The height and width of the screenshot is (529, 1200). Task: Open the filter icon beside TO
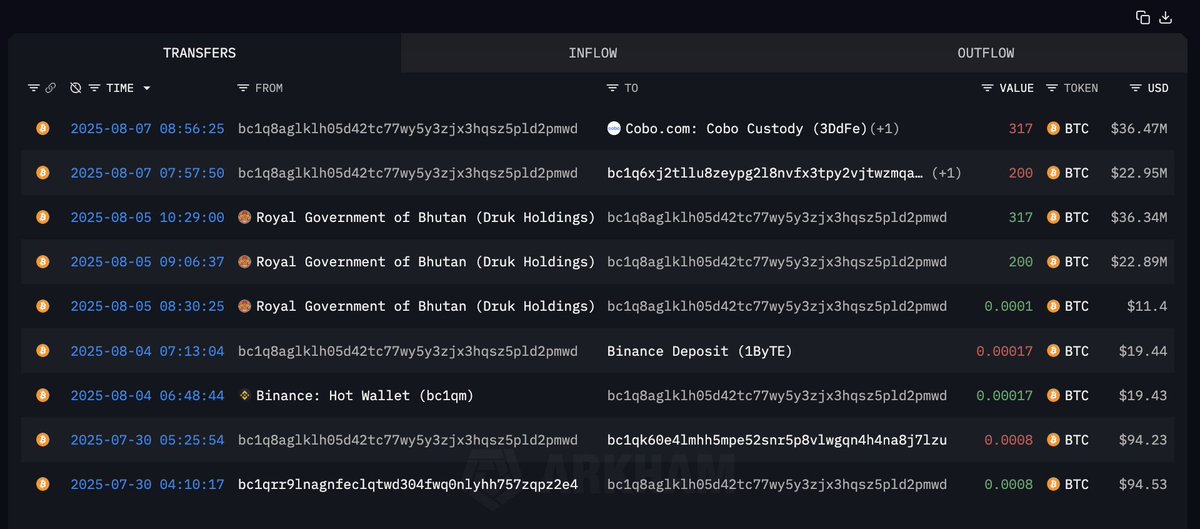pos(613,88)
